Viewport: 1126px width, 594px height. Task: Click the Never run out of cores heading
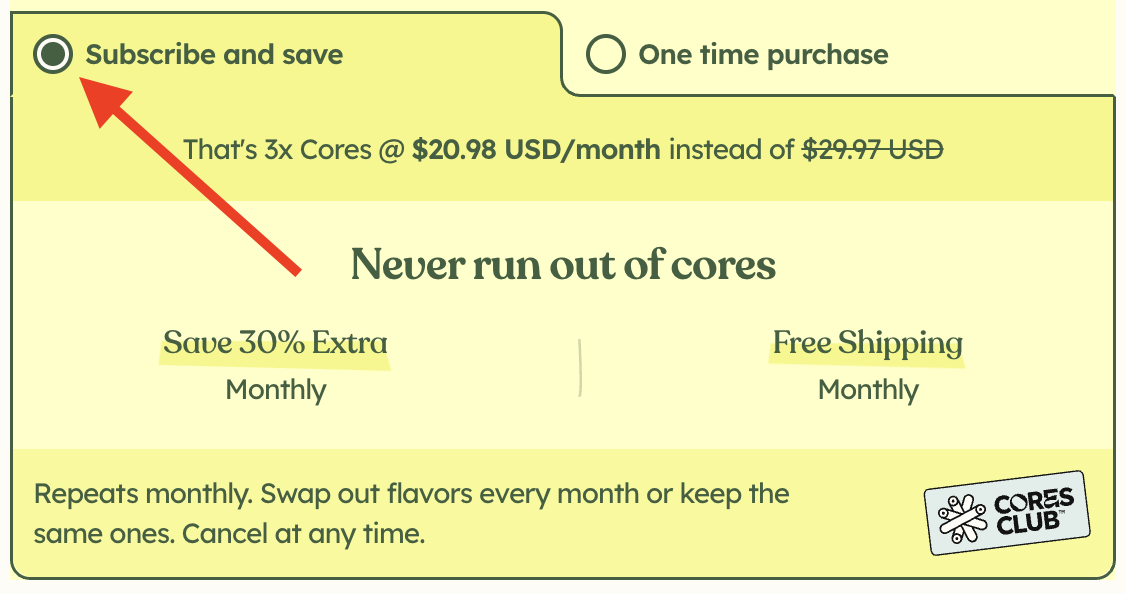point(563,264)
